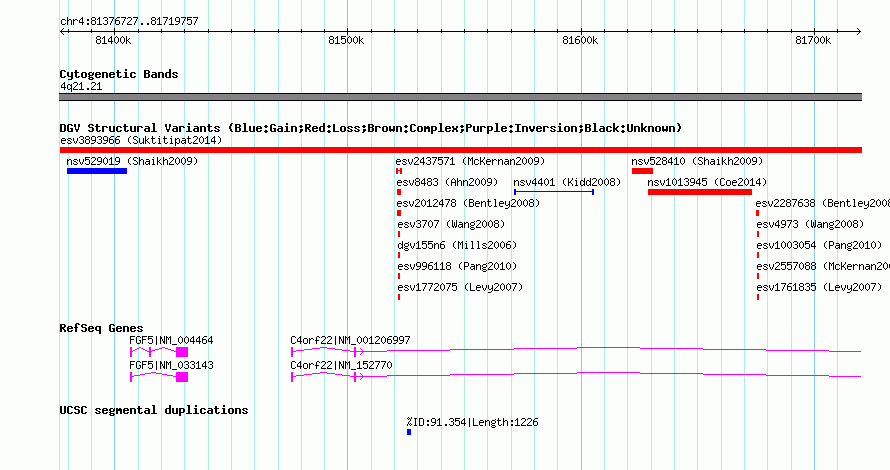This screenshot has width=890, height=470.
Task: Click the blue nsv529019 gain bar
Action: coord(96,171)
